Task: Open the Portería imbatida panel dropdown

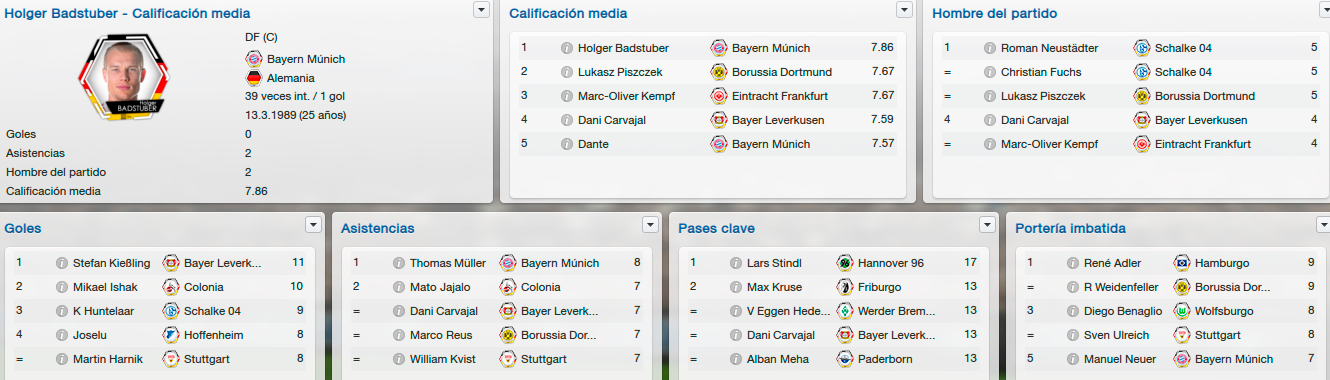Action: pos(1322,224)
